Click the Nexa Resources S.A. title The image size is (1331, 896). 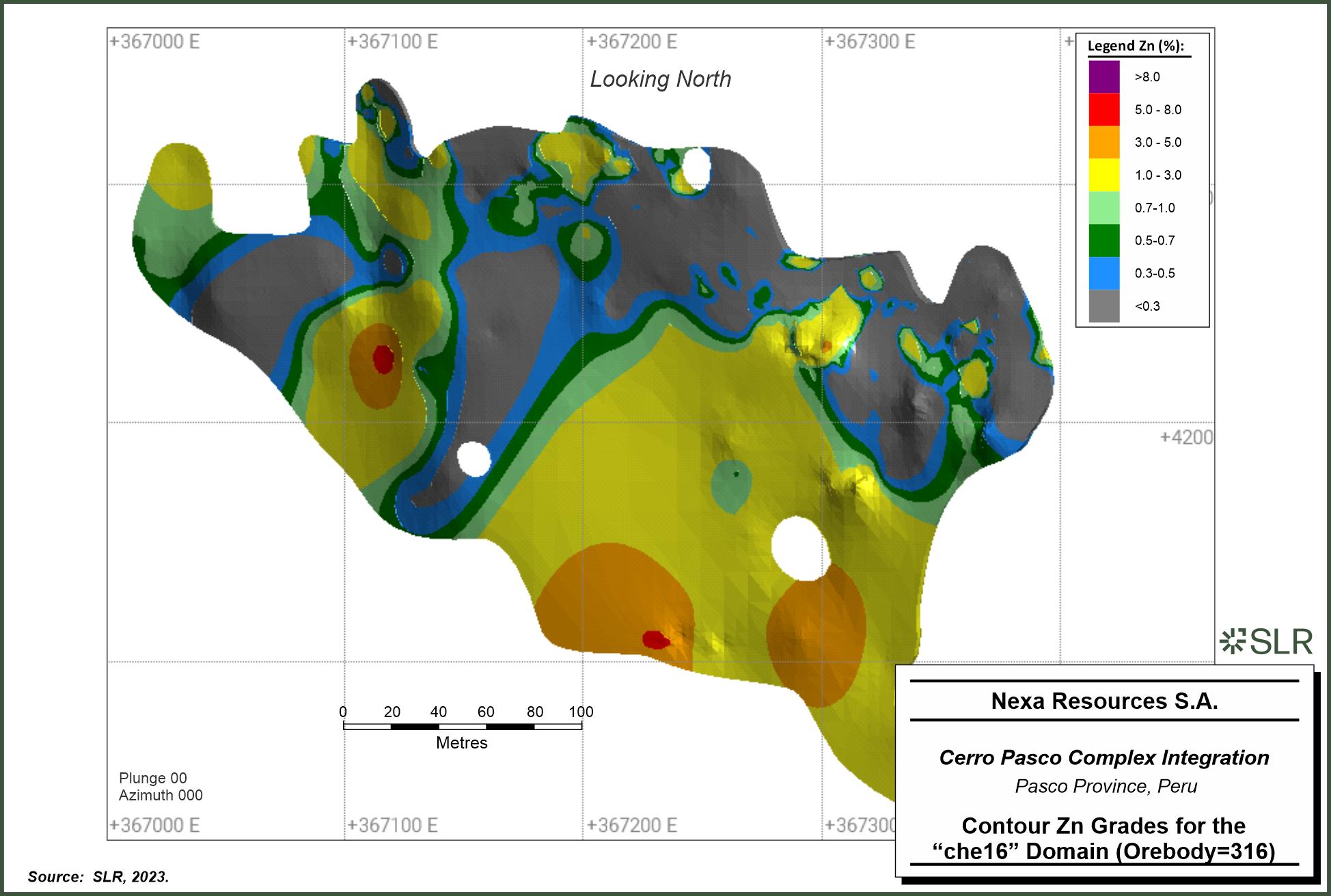[x=1104, y=701]
